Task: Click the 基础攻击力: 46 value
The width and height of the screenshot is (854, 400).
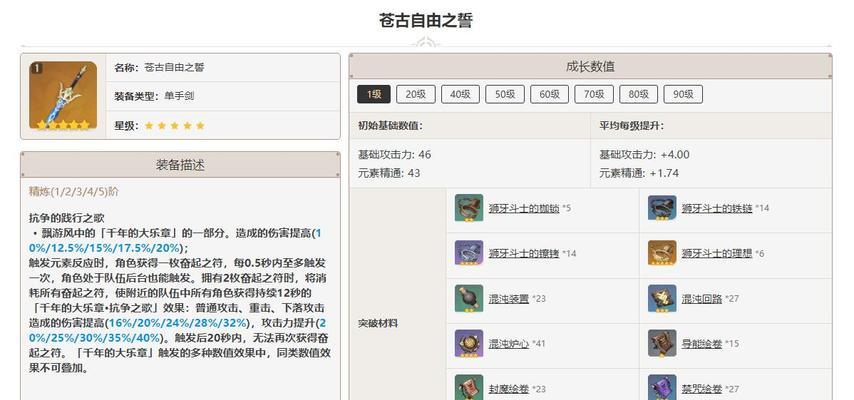Action: click(394, 155)
